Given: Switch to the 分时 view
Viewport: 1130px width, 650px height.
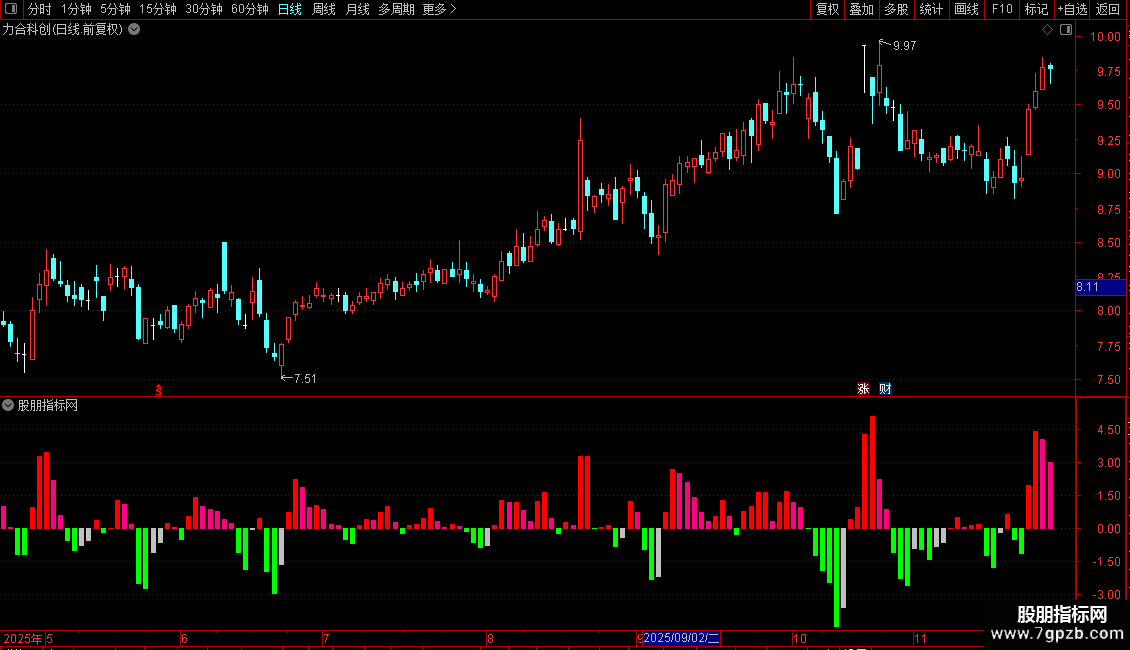Looking at the screenshot, I should pyautogui.click(x=39, y=9).
